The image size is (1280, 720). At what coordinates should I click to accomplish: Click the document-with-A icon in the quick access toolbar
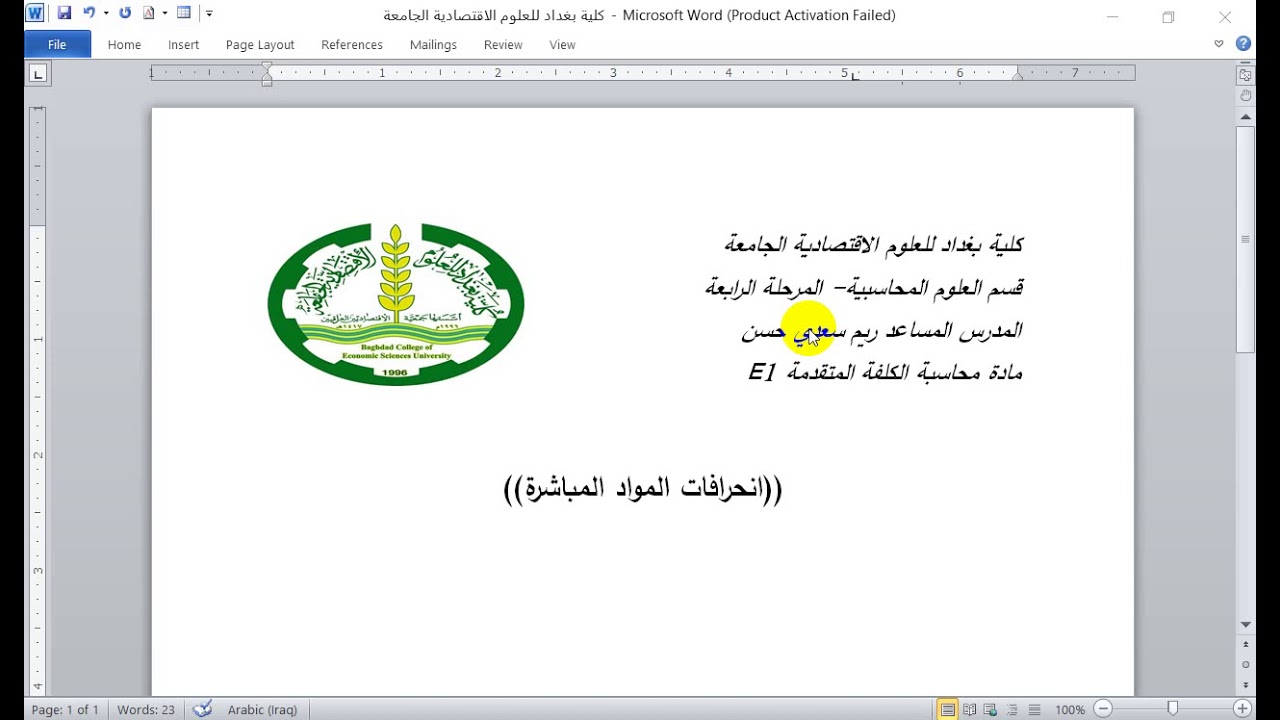pyautogui.click(x=150, y=14)
